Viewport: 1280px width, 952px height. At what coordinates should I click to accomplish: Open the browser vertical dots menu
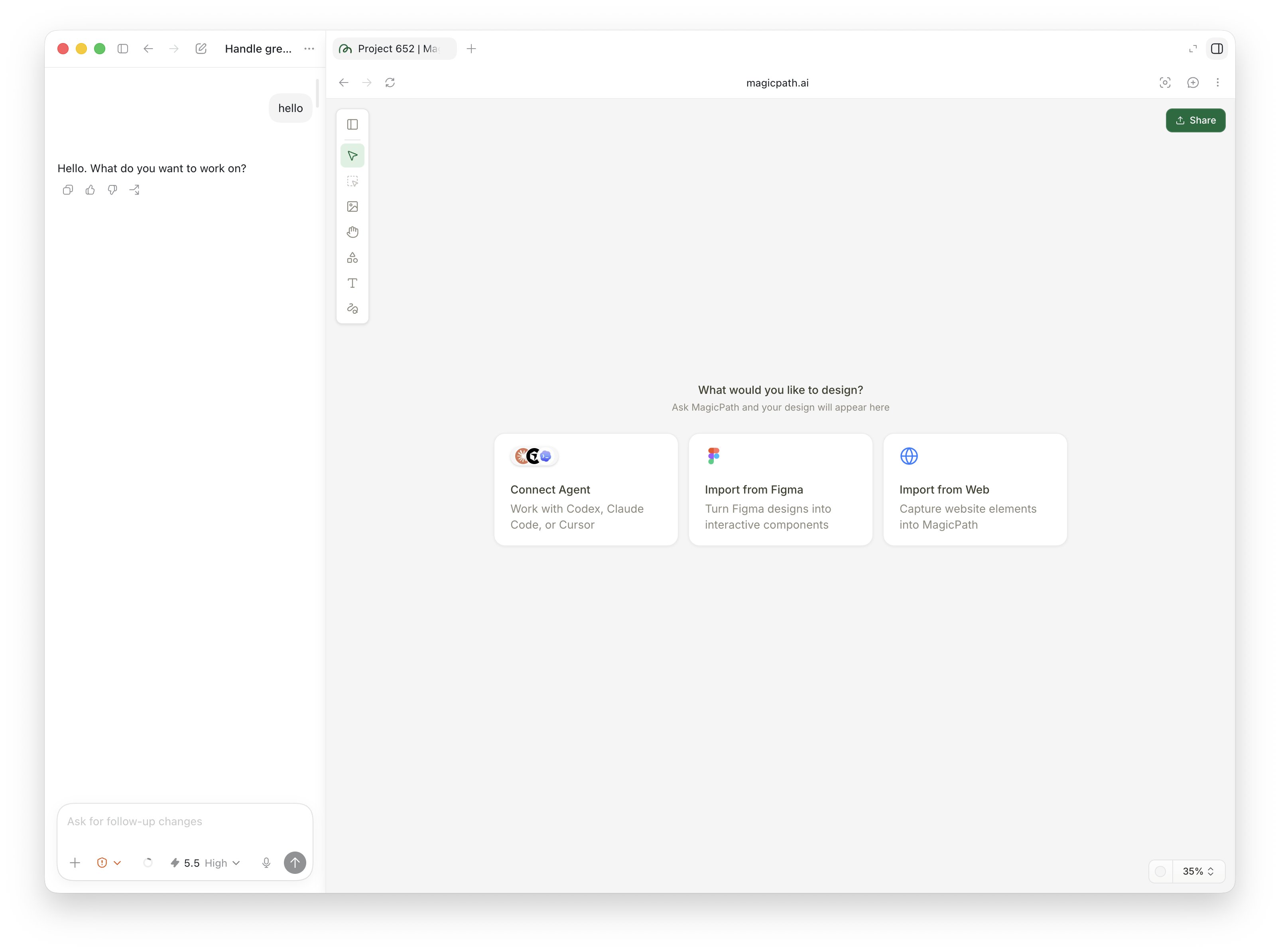(x=1217, y=83)
